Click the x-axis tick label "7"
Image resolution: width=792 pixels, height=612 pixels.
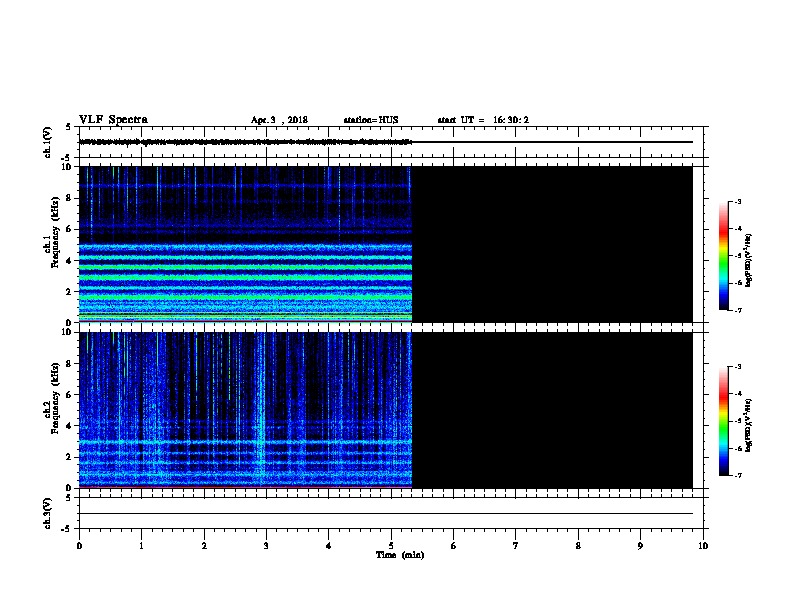pyautogui.click(x=516, y=546)
